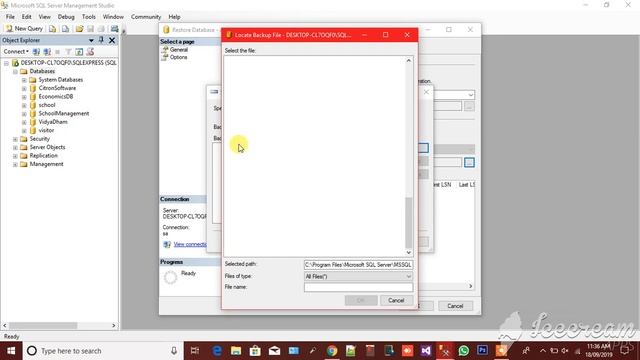Pin the Object Explorer panel
The width and height of the screenshot is (640, 360).
101,40
